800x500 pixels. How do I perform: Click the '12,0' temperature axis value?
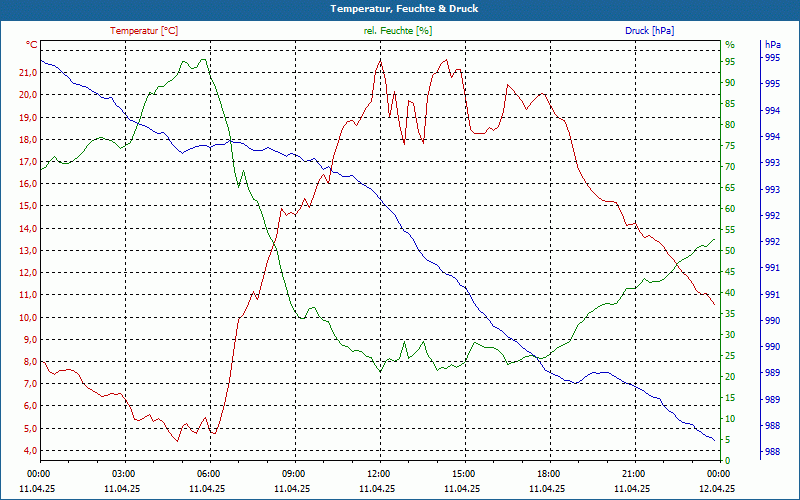pyautogui.click(x=28, y=273)
